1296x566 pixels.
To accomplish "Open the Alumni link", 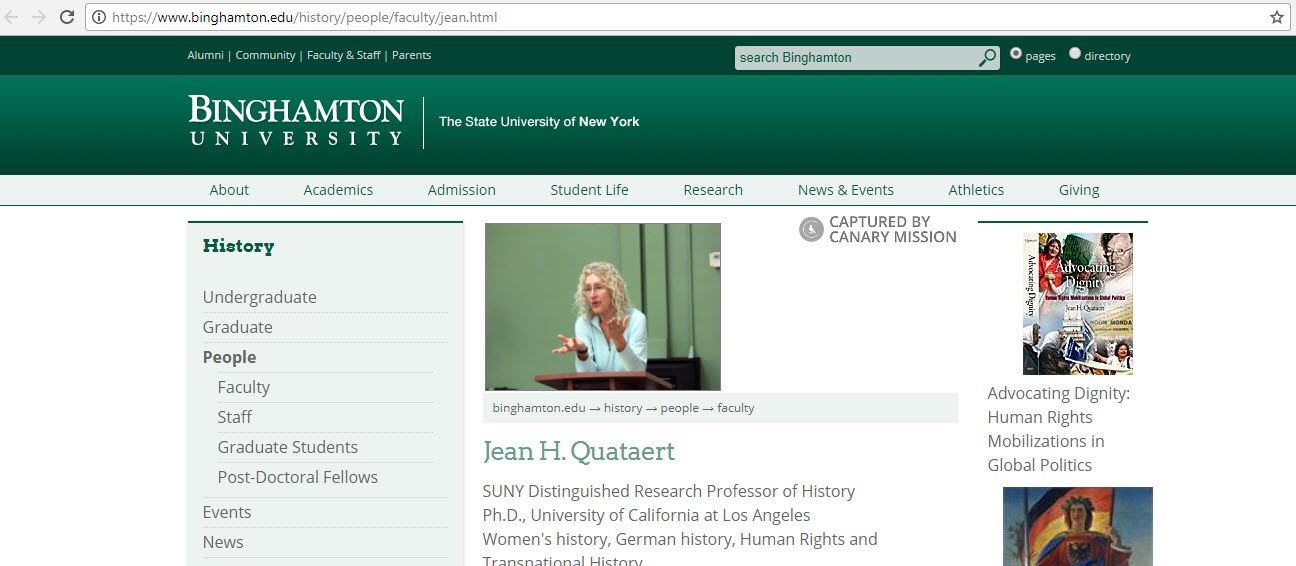I will point(205,55).
